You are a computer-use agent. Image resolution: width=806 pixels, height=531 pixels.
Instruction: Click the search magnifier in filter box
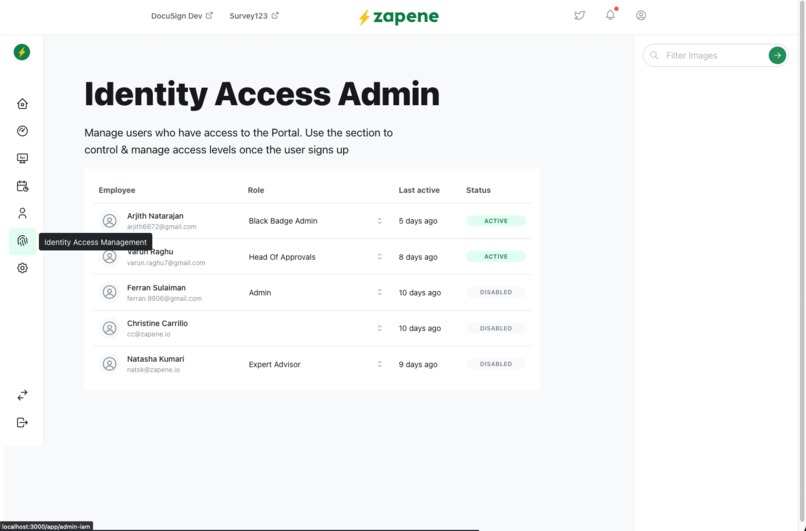coord(654,56)
